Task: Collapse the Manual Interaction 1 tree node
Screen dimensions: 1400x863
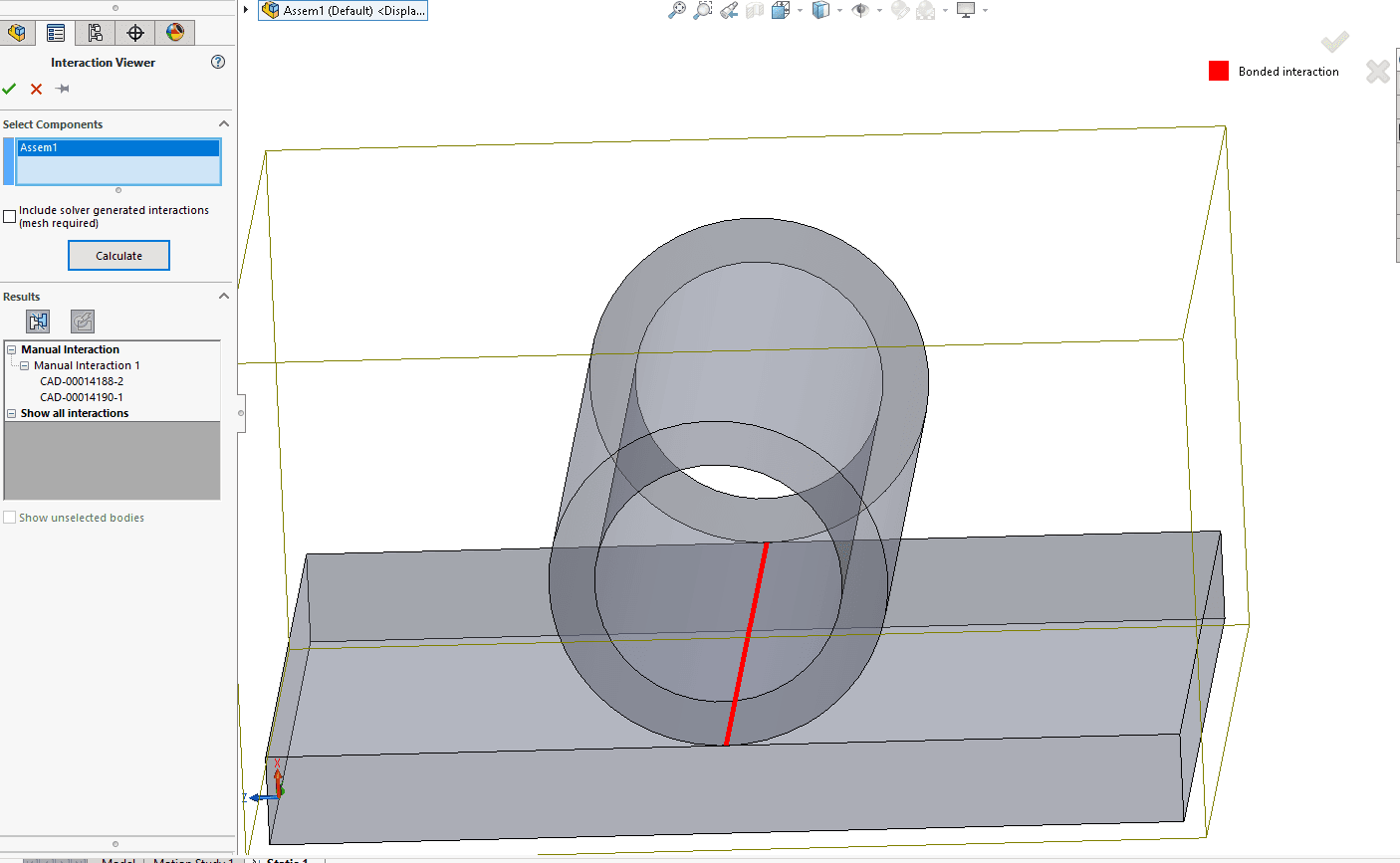Action: pyautogui.click(x=25, y=365)
